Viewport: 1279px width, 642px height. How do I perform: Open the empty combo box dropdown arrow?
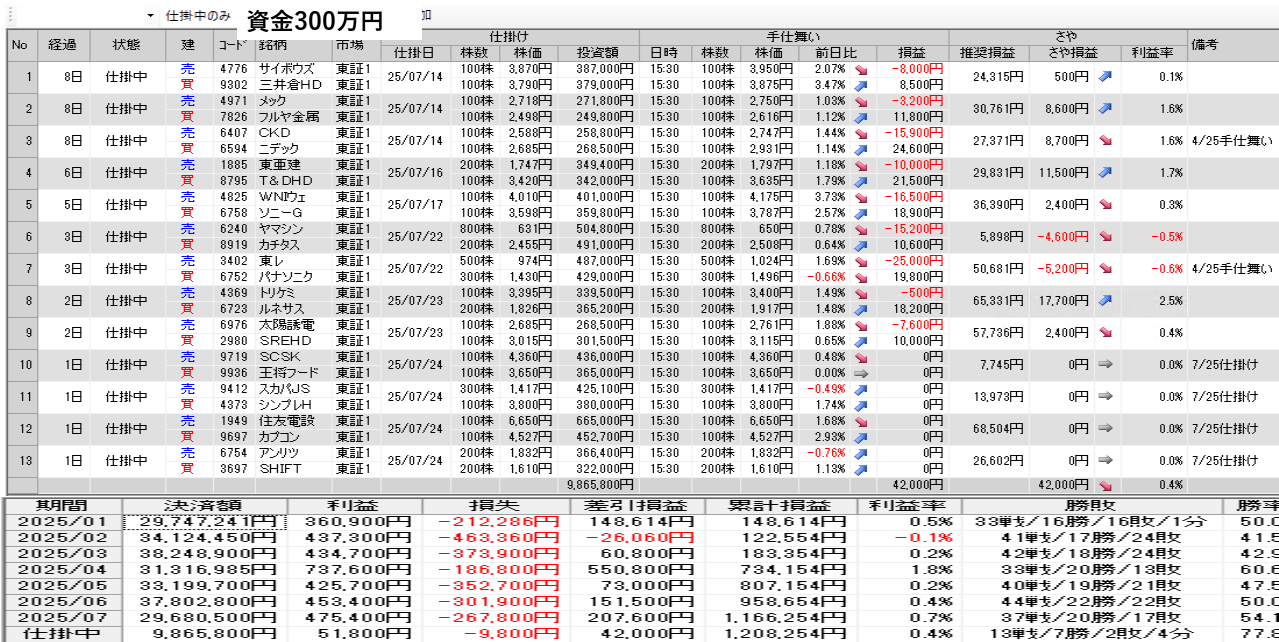point(150,16)
